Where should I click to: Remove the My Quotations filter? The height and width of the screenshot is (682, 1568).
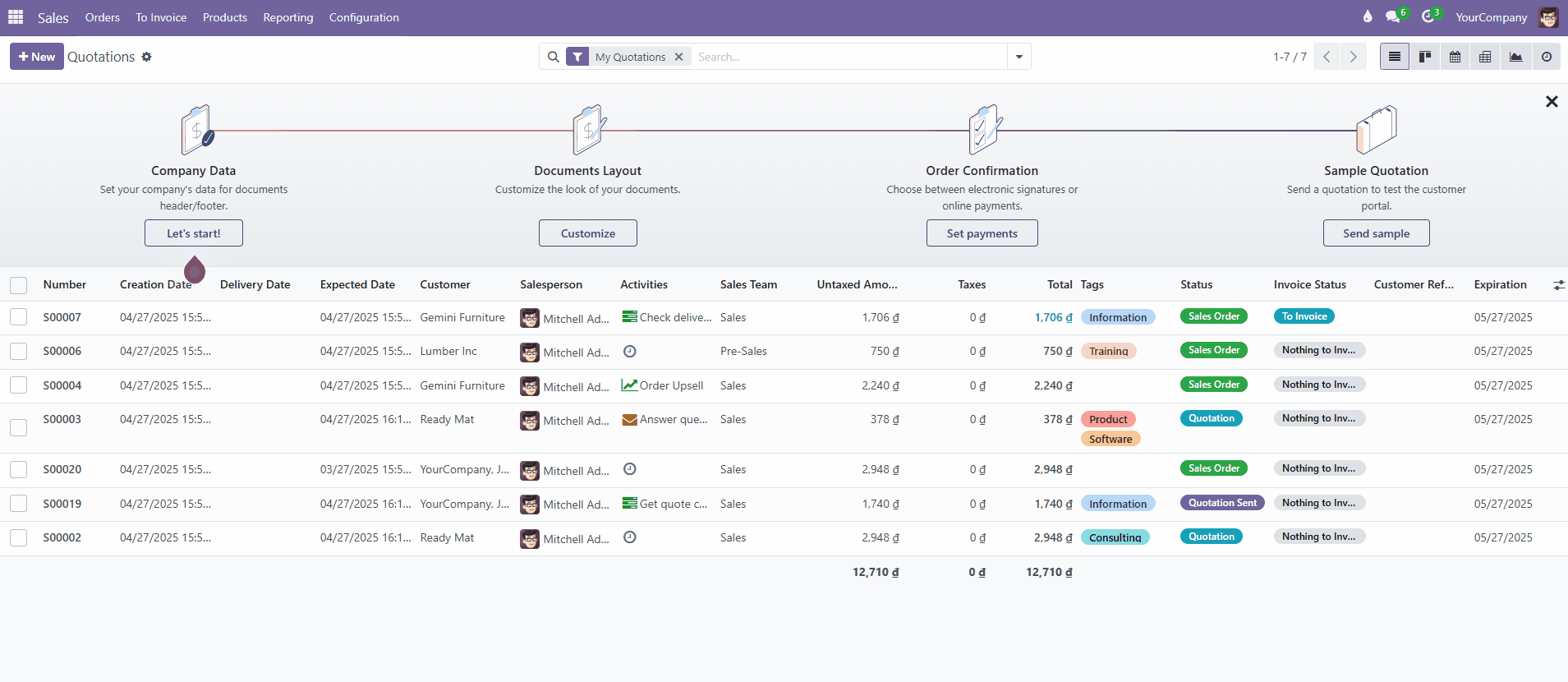679,57
